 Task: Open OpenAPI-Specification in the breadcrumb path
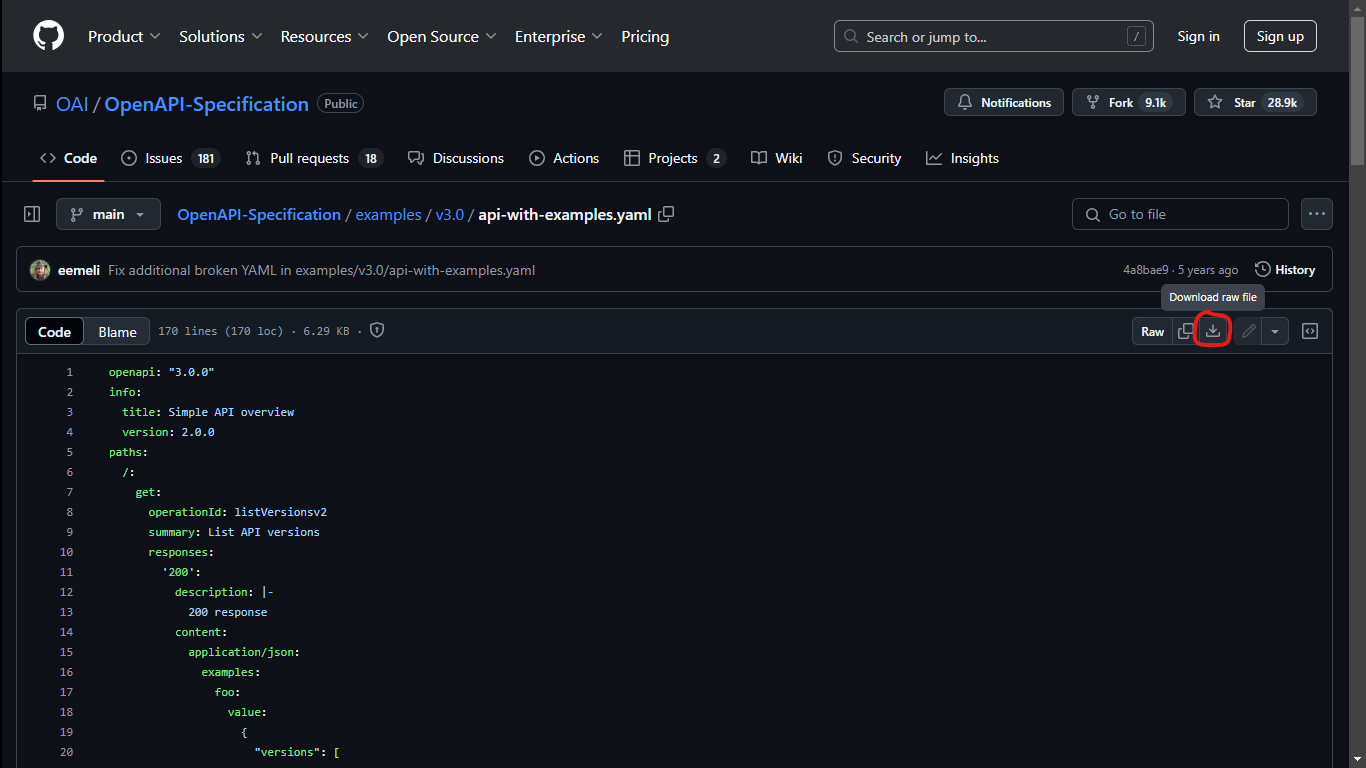coord(259,214)
